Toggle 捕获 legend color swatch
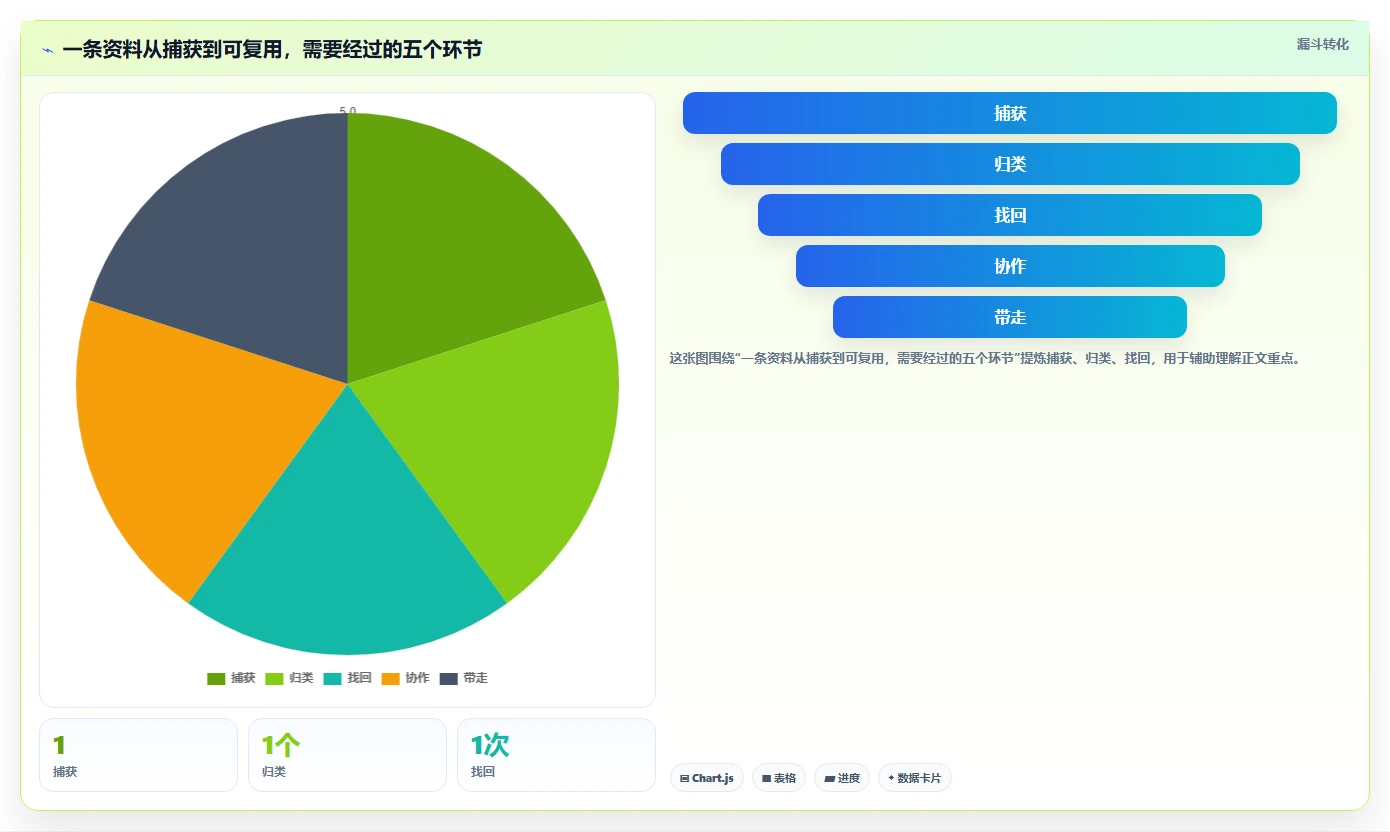Image resolution: width=1390 pixels, height=832 pixels. coord(216,678)
